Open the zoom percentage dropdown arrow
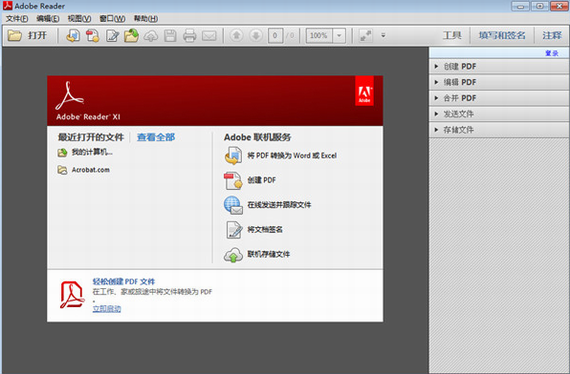This screenshot has width=570, height=374. pyautogui.click(x=339, y=36)
